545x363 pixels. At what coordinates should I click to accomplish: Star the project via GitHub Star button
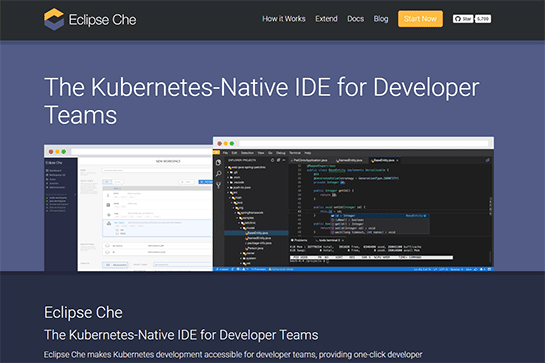point(463,19)
